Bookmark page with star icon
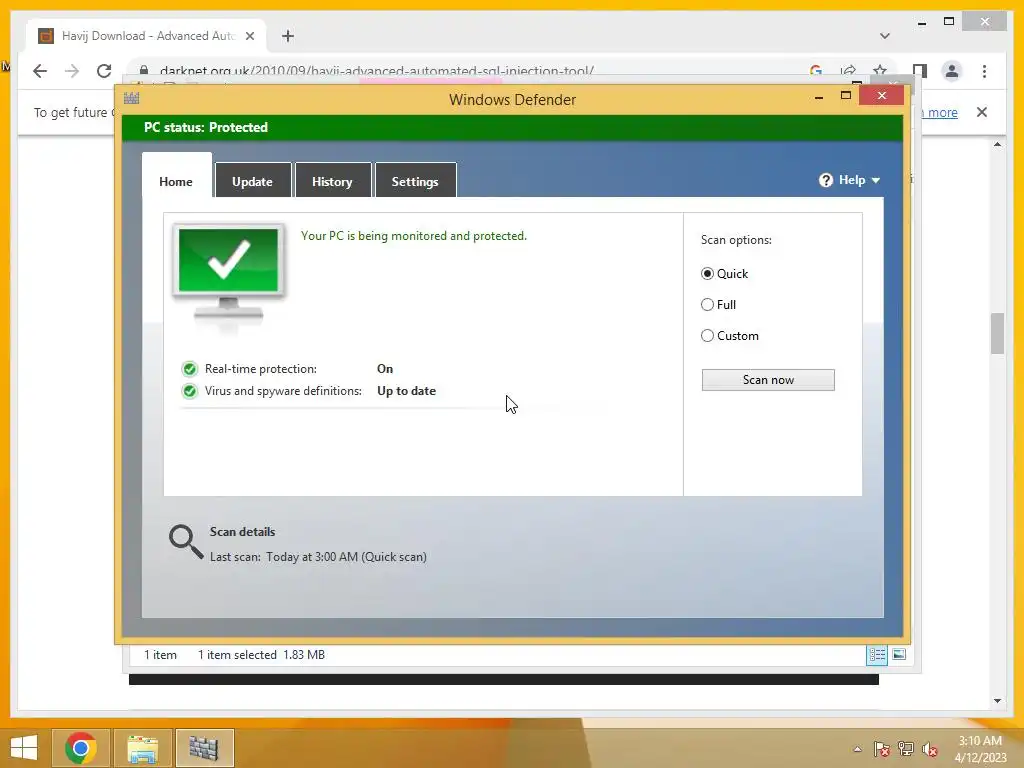This screenshot has height=768, width=1024. pos(880,71)
